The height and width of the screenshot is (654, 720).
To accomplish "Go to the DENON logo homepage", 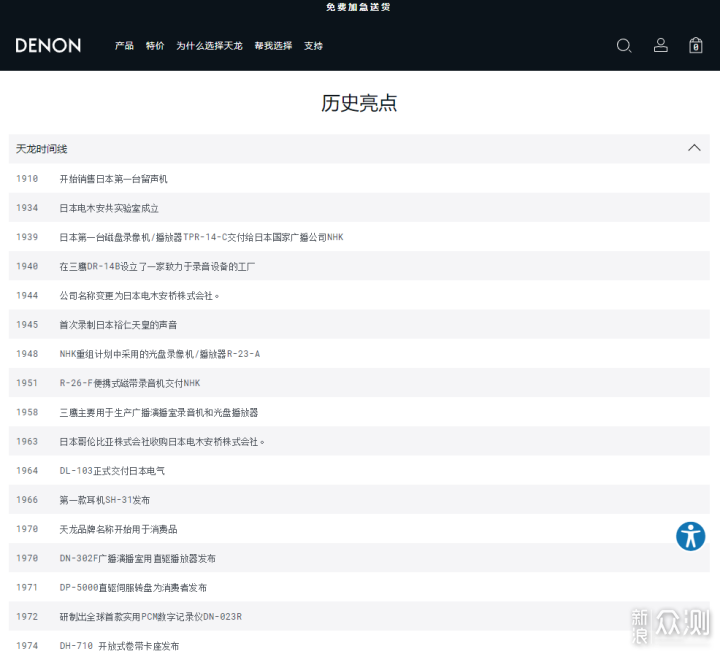I will point(48,45).
